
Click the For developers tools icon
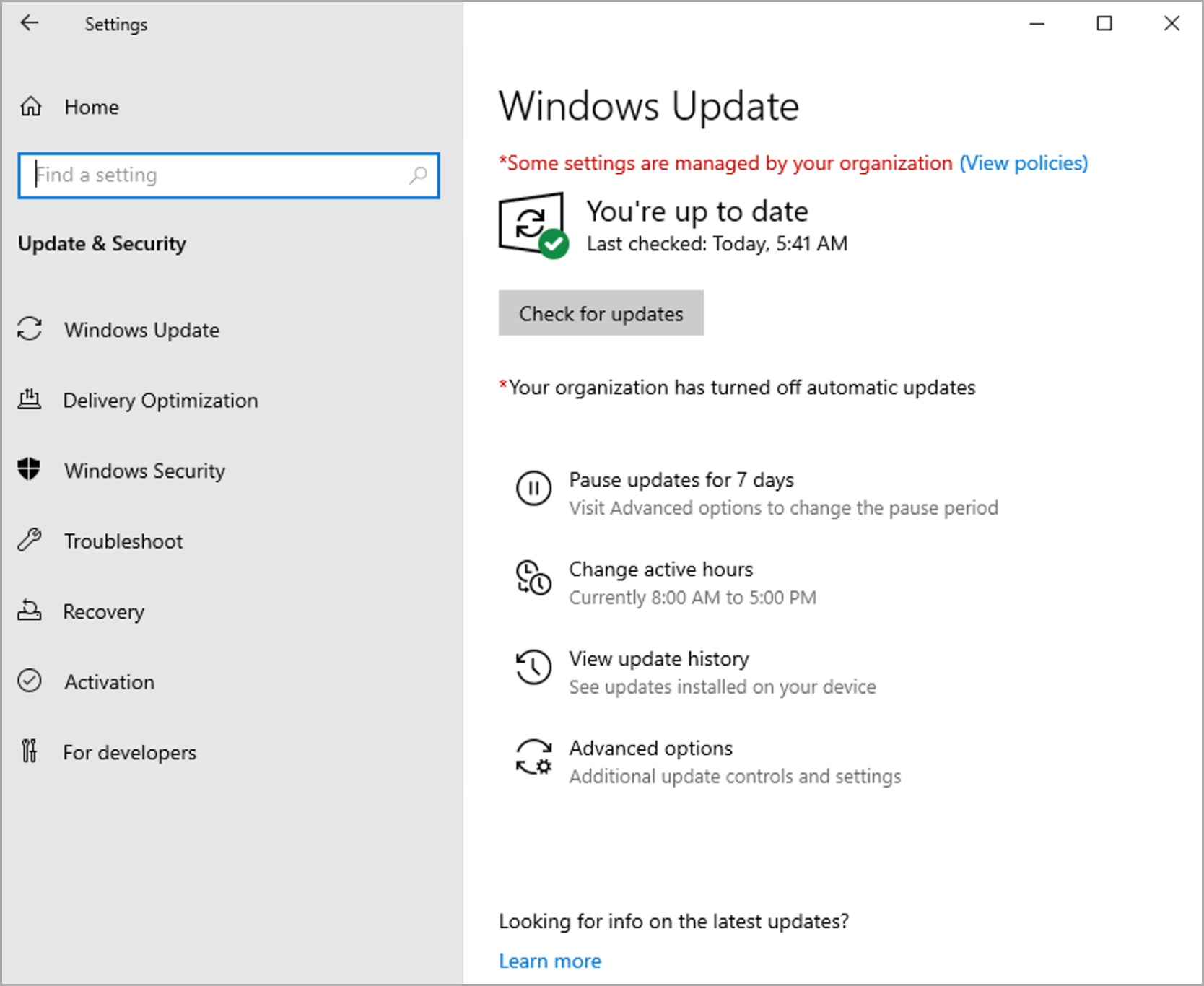point(30,751)
